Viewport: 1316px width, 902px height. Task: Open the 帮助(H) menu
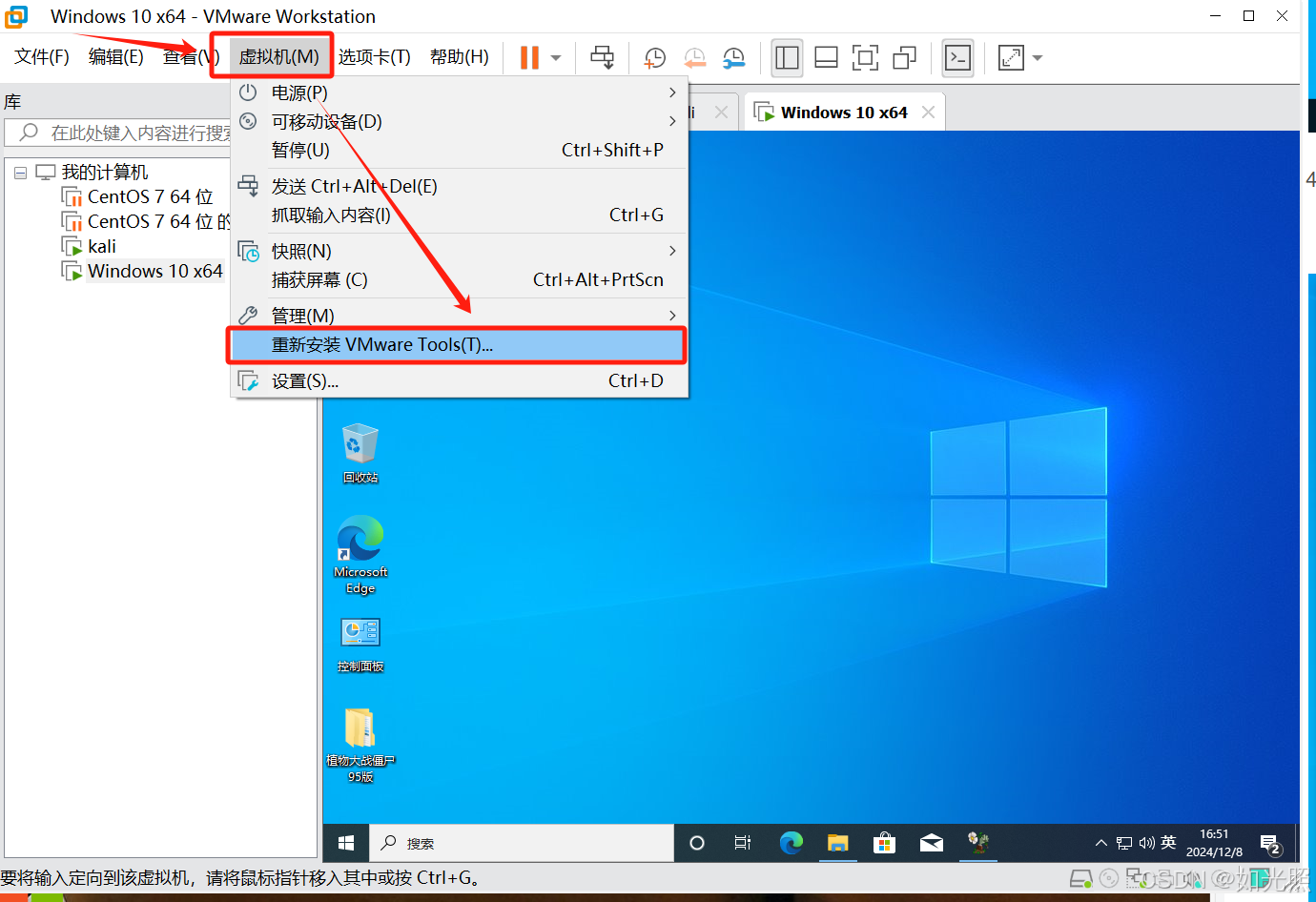point(460,57)
